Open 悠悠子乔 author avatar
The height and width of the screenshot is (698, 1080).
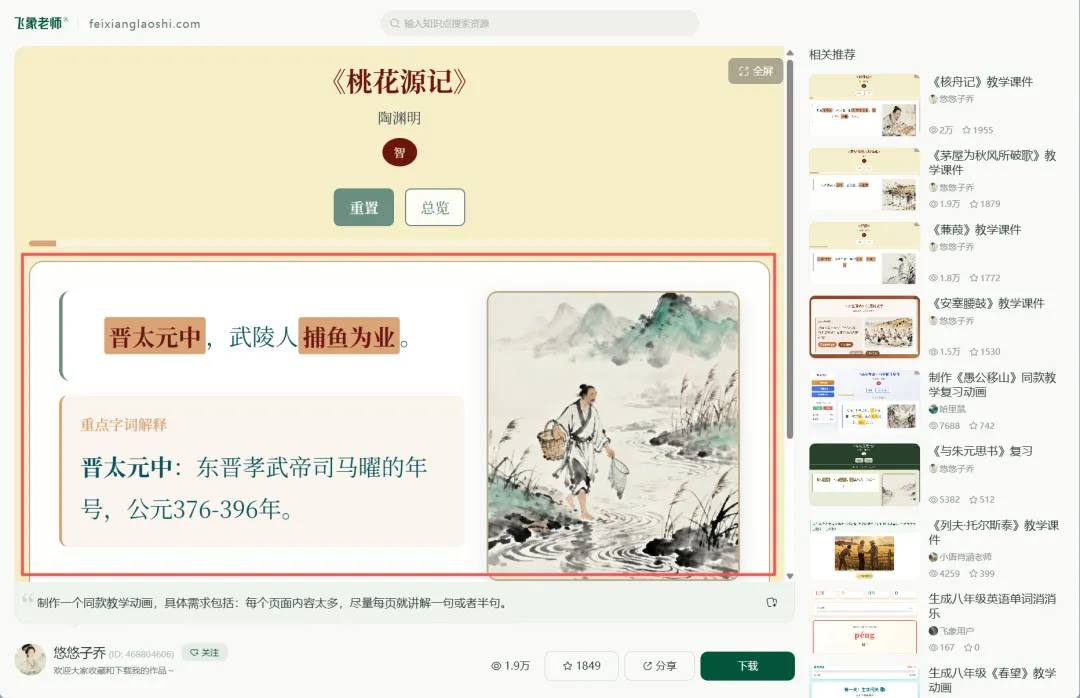(x=30, y=659)
